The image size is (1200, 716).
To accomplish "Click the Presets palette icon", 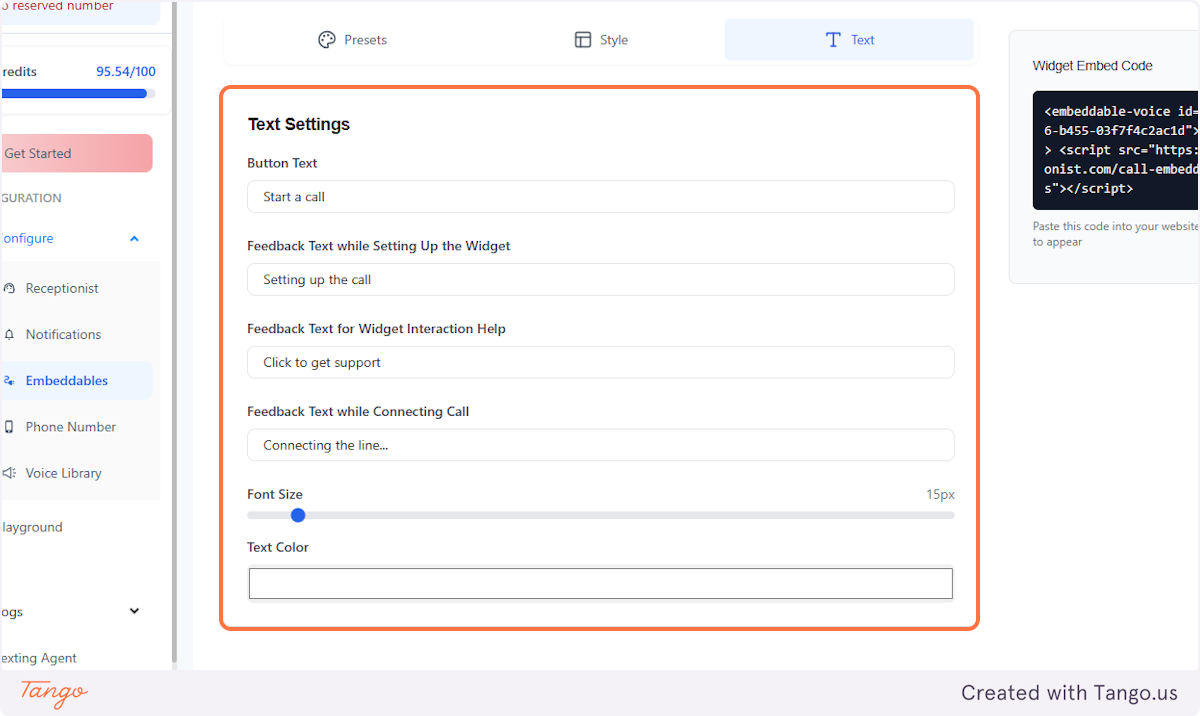I will click(x=325, y=39).
